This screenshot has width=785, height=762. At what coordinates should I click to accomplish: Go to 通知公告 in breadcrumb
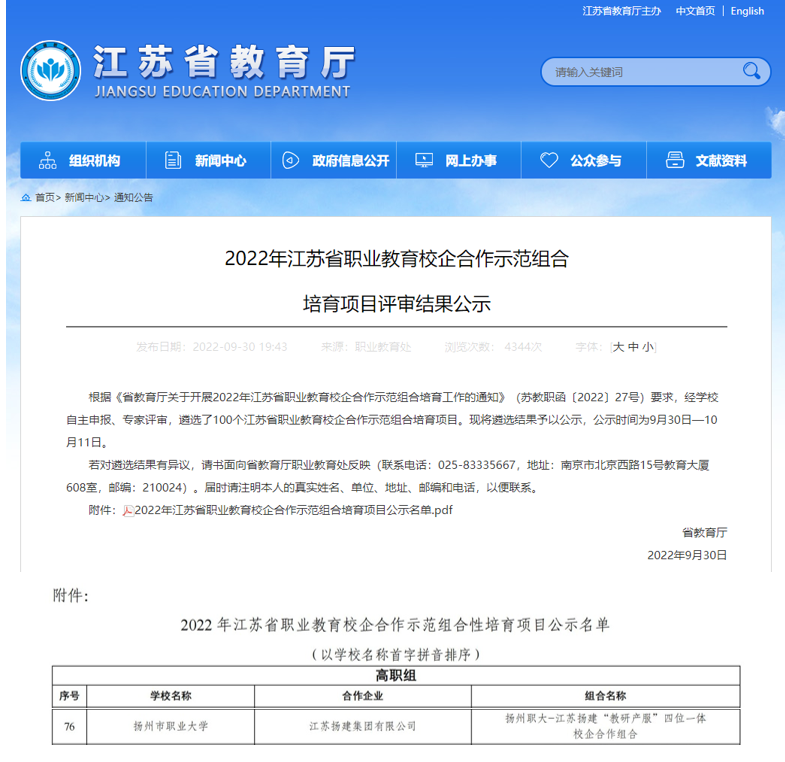(x=134, y=198)
